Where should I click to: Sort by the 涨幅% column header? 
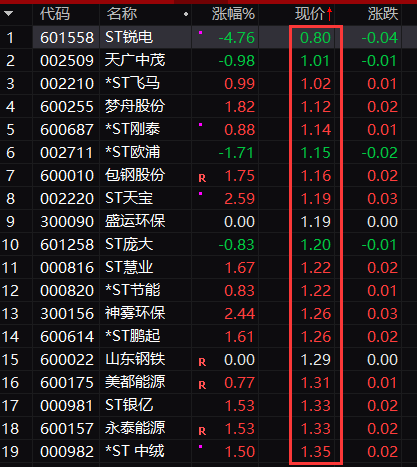pos(233,14)
